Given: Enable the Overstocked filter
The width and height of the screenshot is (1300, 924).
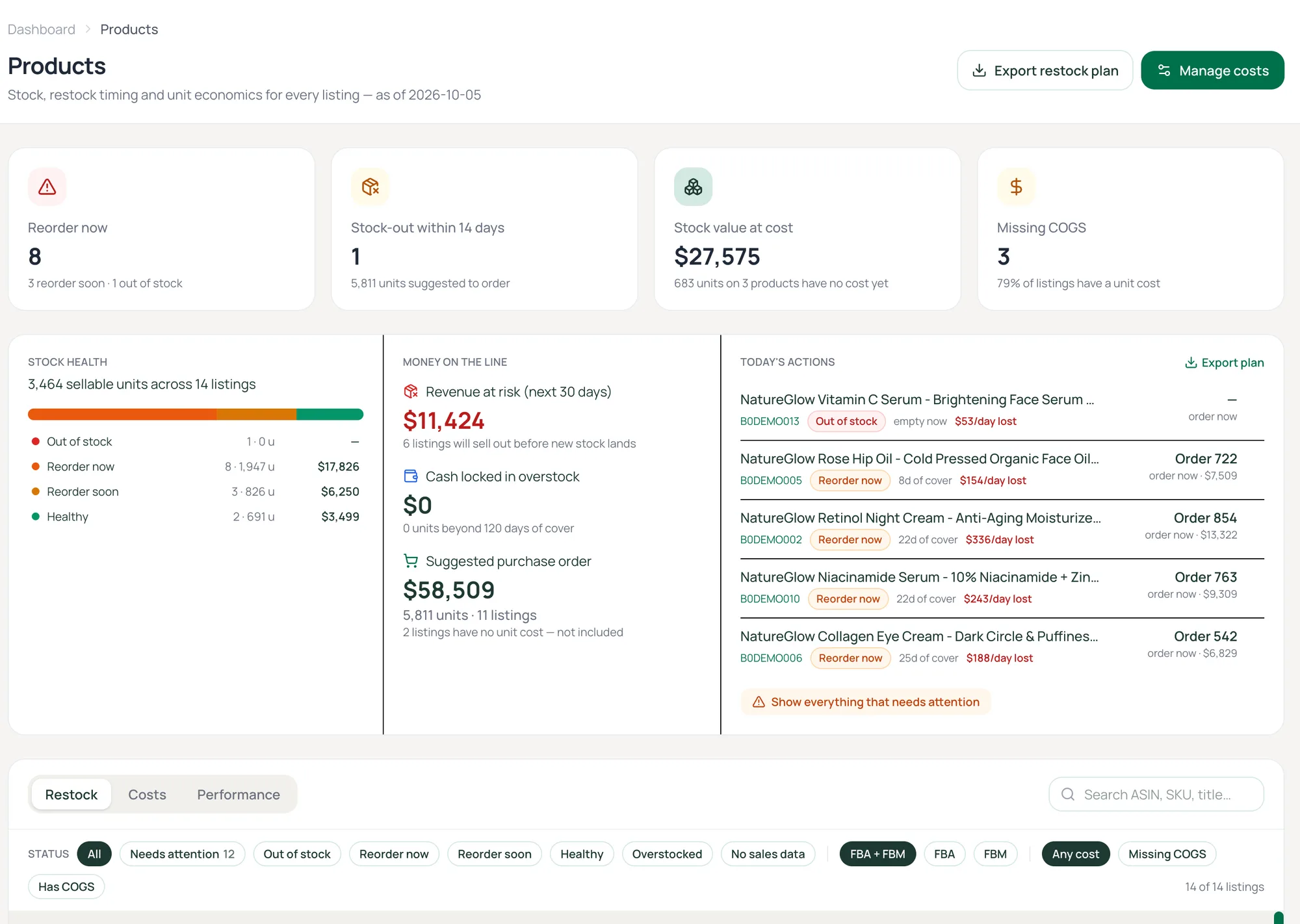Looking at the screenshot, I should coord(667,854).
